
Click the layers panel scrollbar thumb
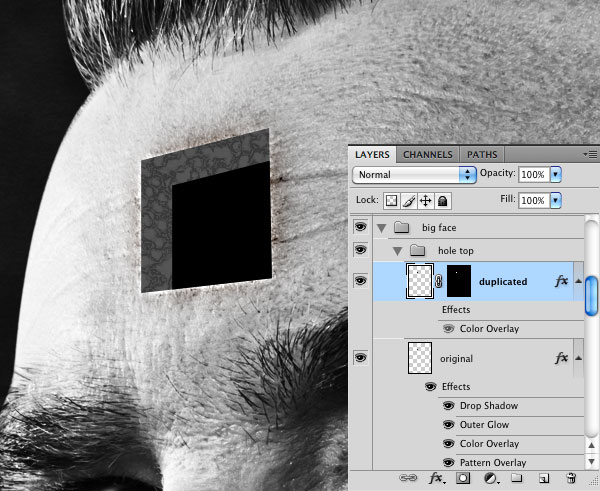[x=592, y=295]
